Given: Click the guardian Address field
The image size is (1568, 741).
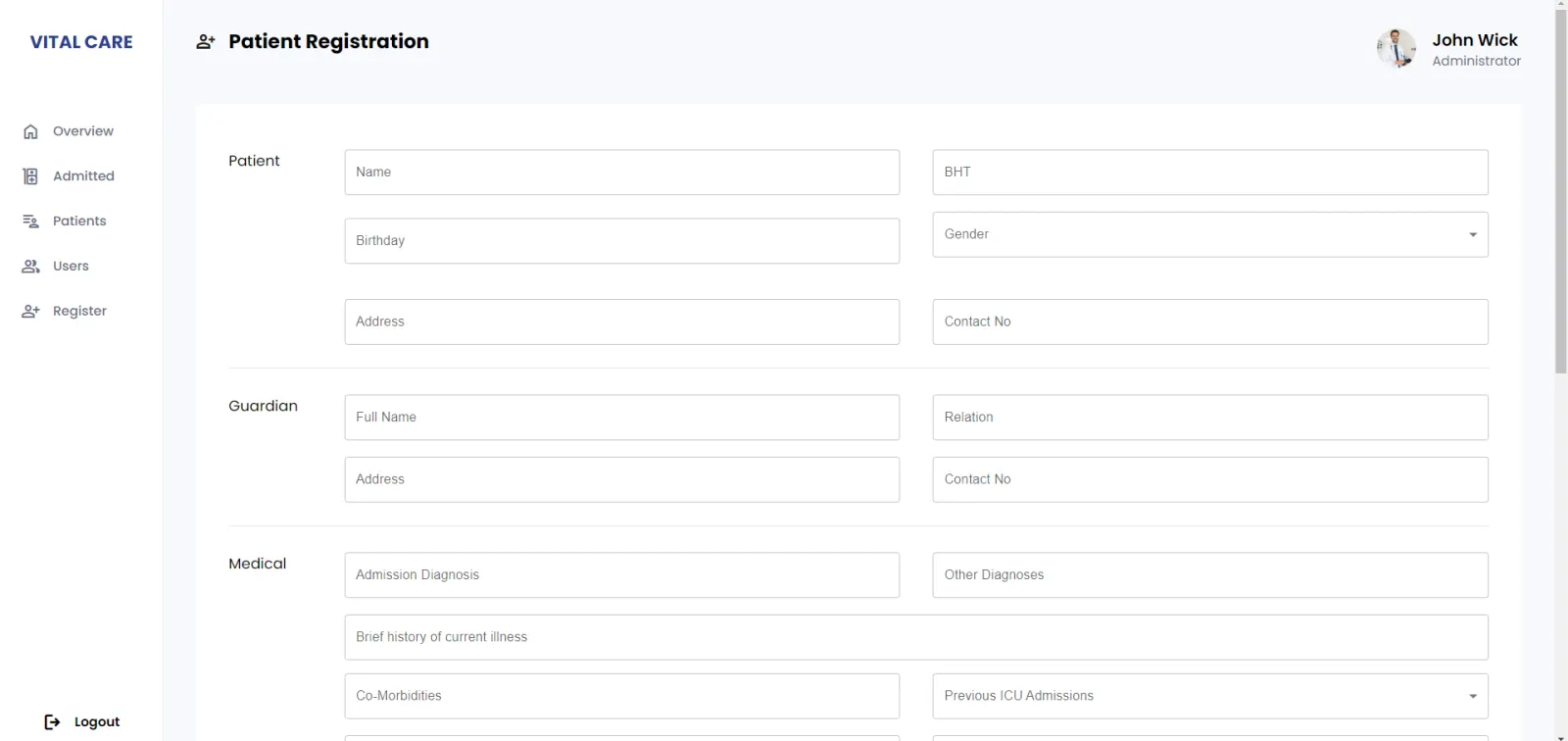Looking at the screenshot, I should pos(622,480).
